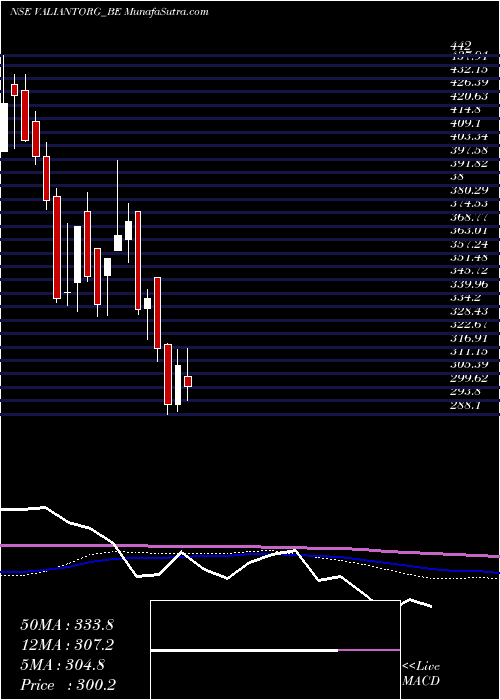Image resolution: width=500 pixels, height=700 pixels.
Task: Click the 305.39 price axis label
Action: pyautogui.click(x=469, y=364)
